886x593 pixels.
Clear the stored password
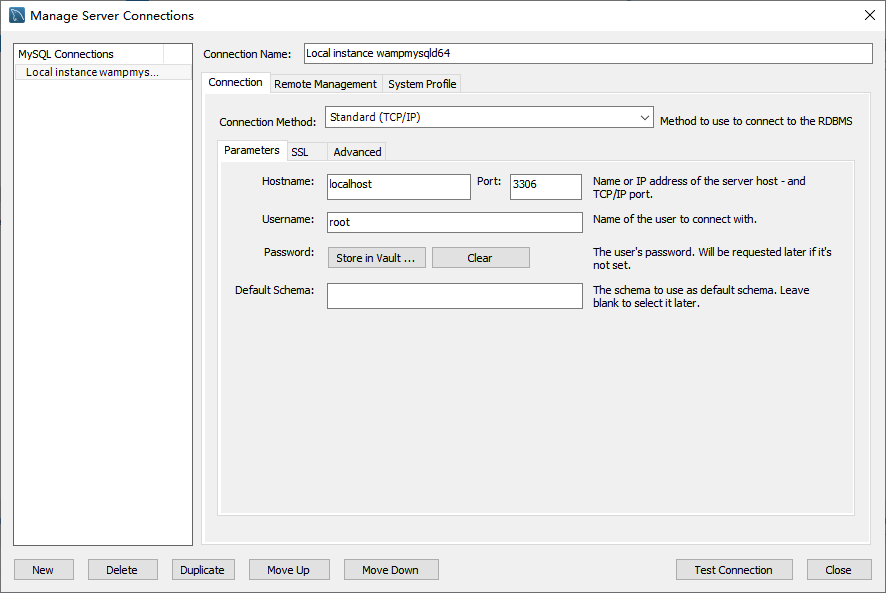tap(480, 257)
